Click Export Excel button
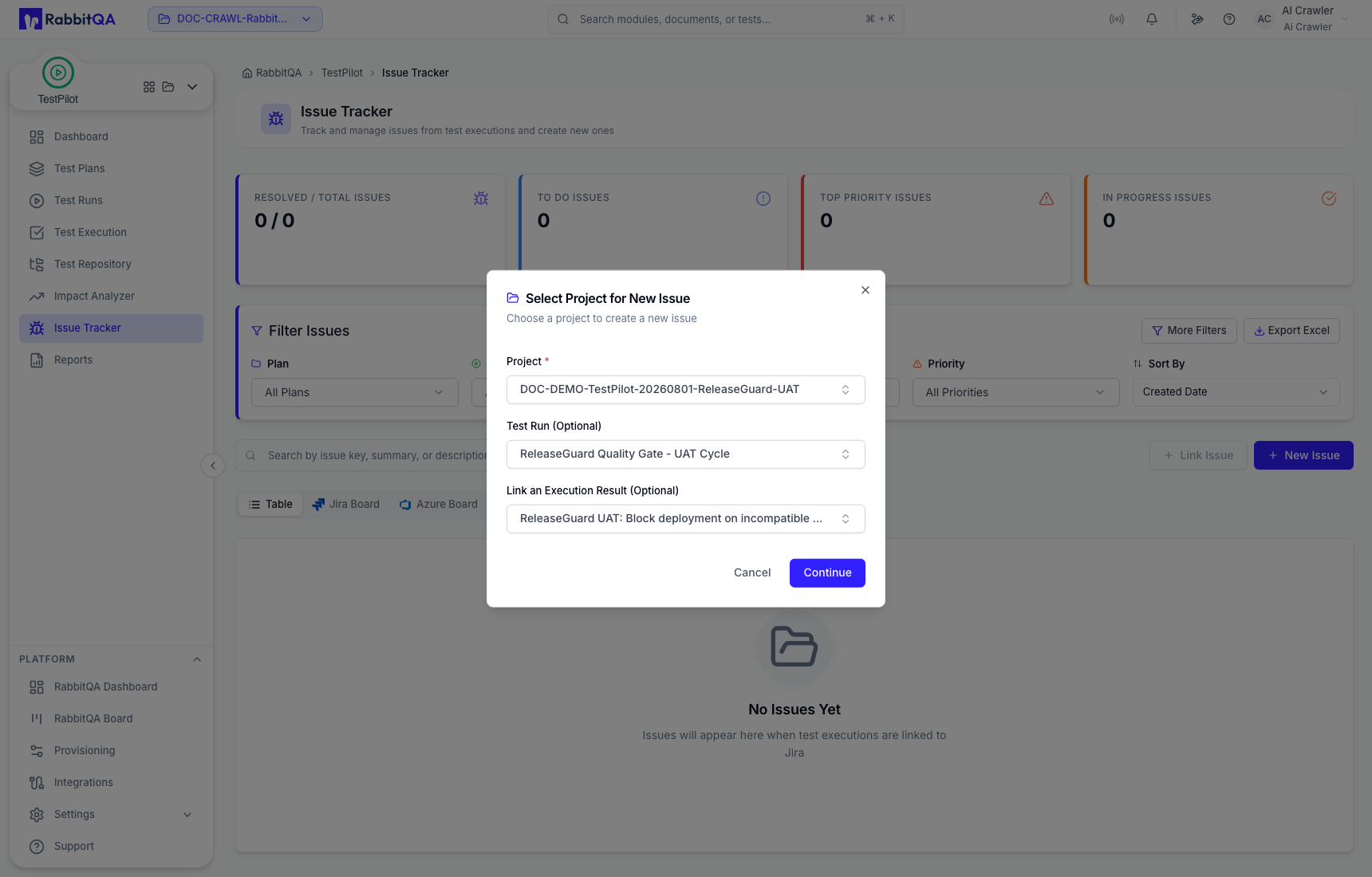The width and height of the screenshot is (1372, 877). (1291, 331)
